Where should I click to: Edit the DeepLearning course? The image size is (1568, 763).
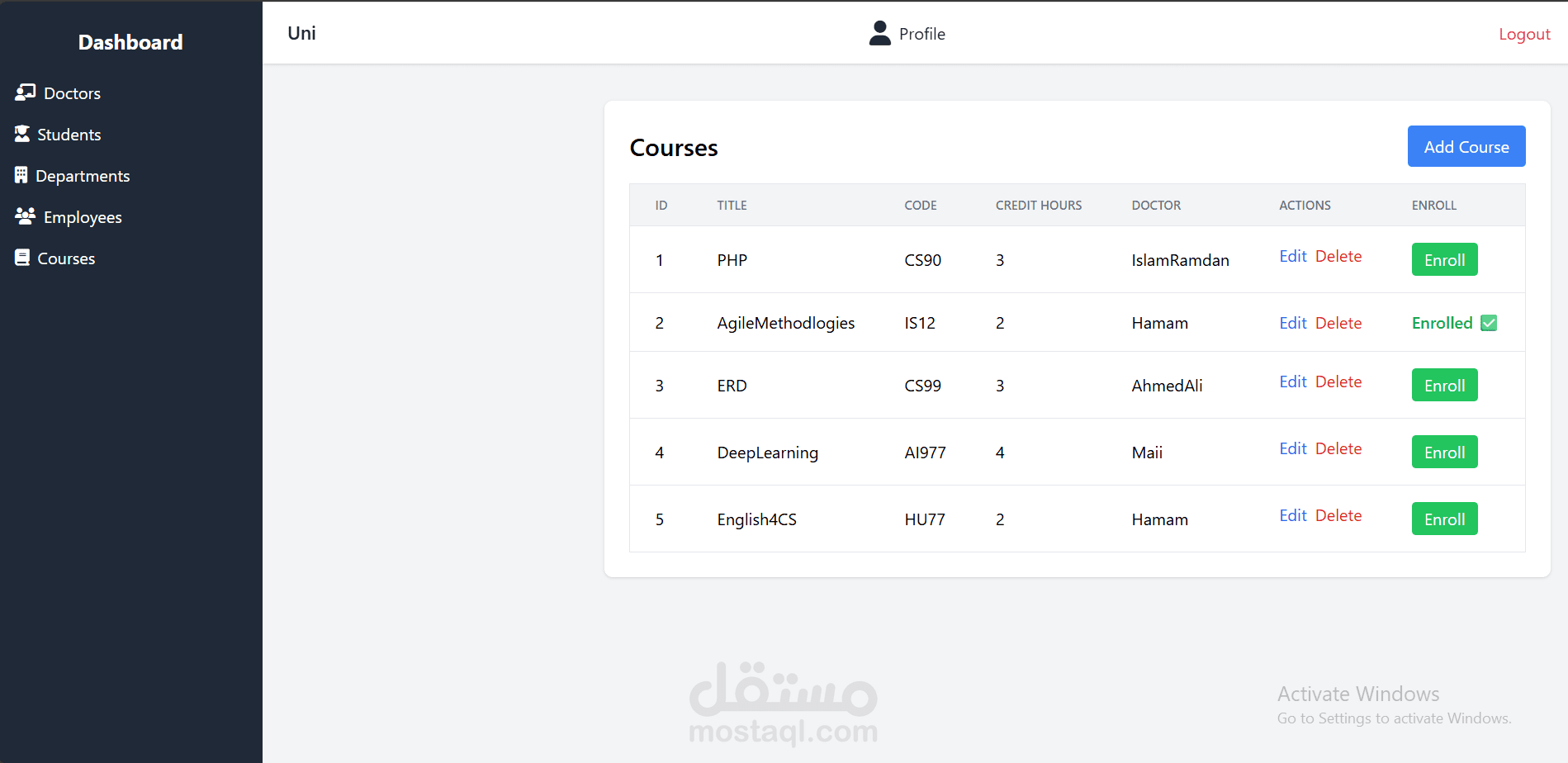pos(1293,448)
